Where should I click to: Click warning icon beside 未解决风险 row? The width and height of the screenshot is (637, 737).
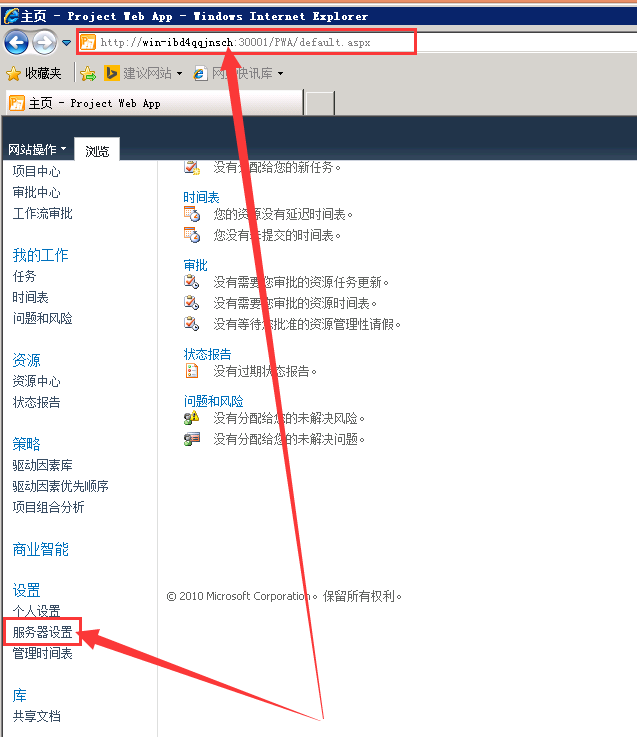[x=192, y=417]
